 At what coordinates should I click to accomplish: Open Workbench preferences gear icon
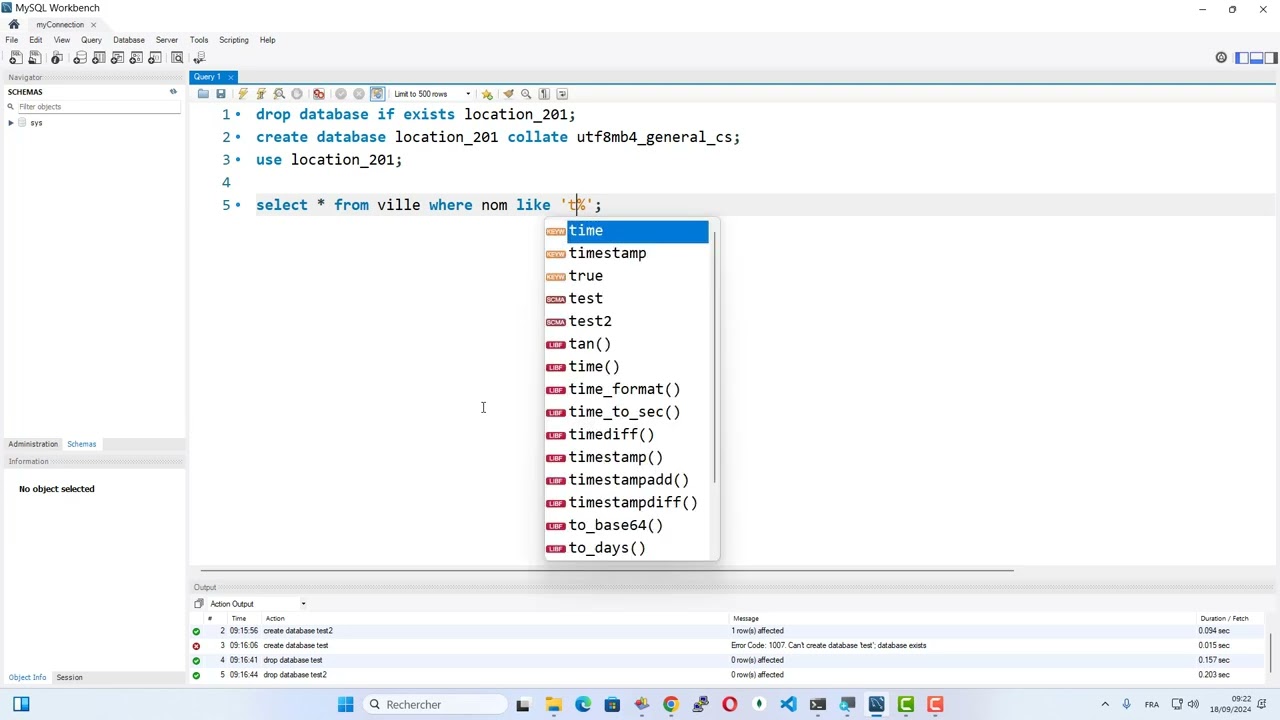pos(1221,58)
